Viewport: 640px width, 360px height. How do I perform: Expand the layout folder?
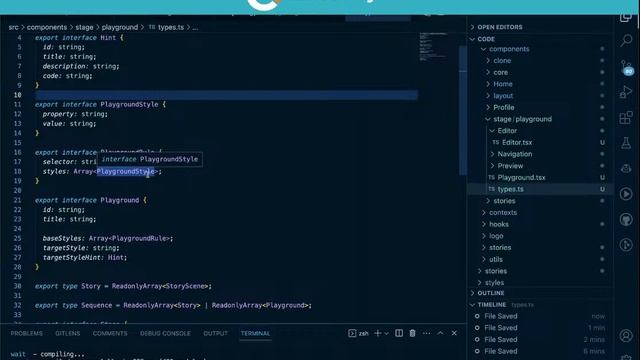pyautogui.click(x=503, y=96)
